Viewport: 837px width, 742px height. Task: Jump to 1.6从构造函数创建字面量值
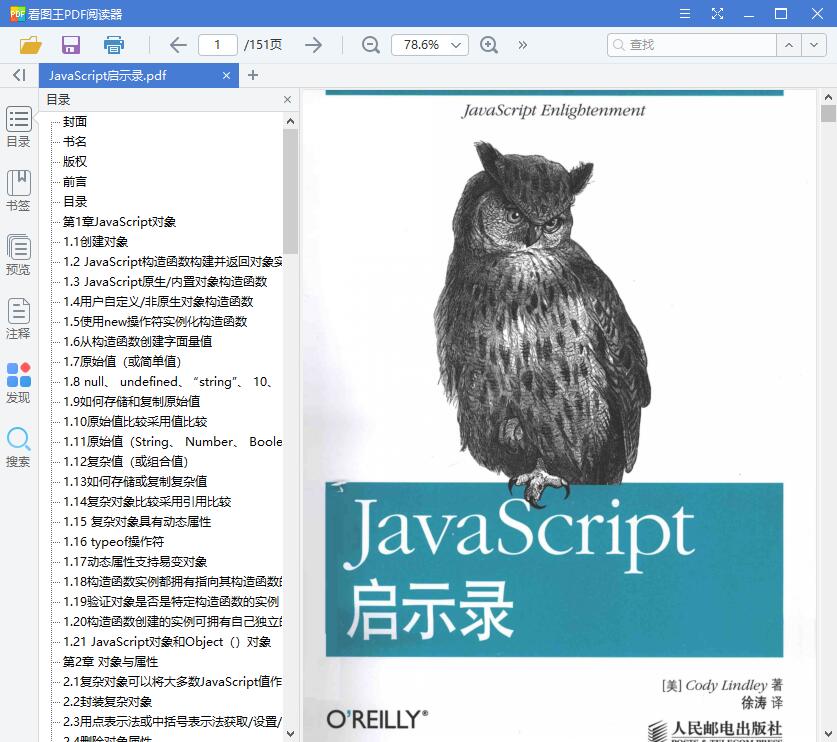(x=137, y=342)
